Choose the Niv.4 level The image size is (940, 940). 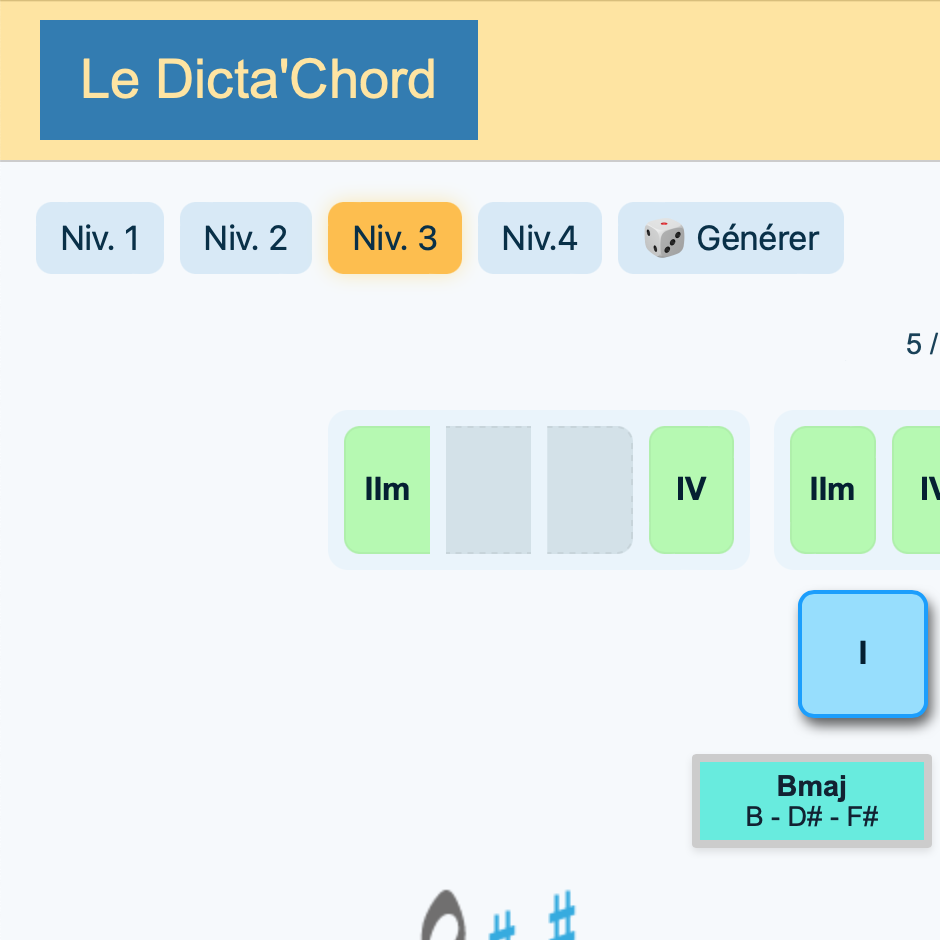tap(540, 238)
